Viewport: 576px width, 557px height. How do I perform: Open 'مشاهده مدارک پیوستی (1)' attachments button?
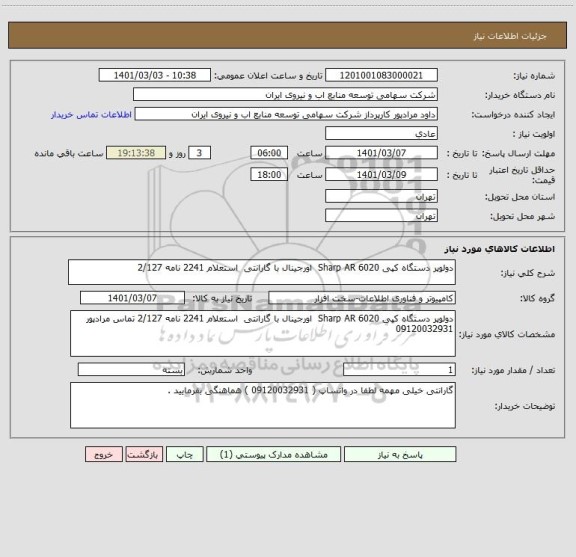(x=274, y=454)
